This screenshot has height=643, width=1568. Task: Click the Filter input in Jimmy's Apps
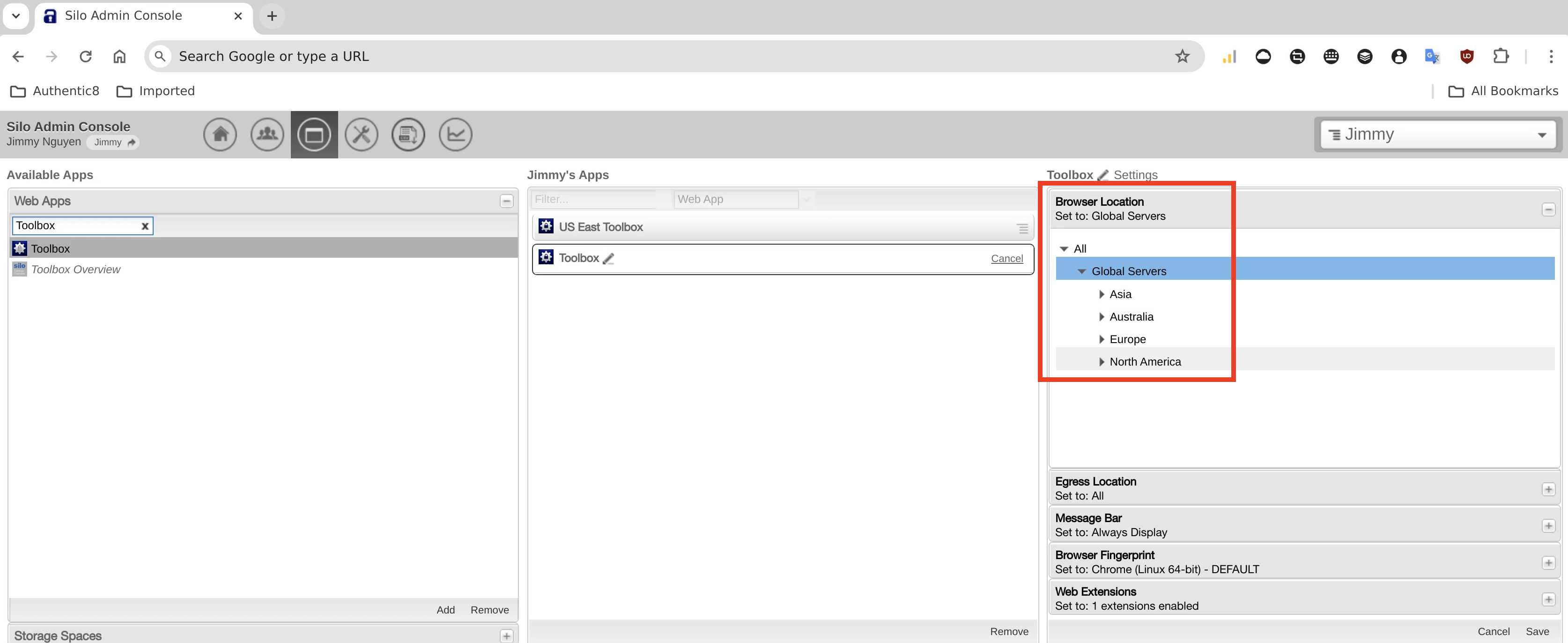point(593,200)
